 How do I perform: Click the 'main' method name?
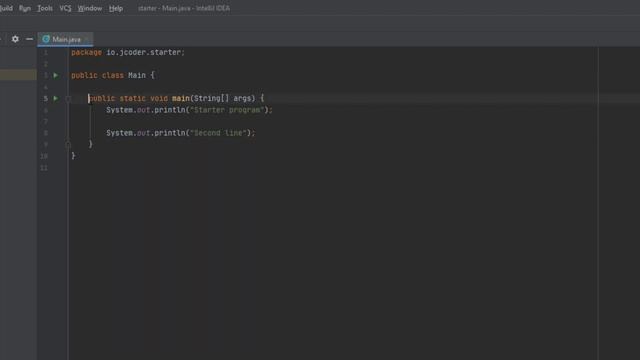[181, 98]
